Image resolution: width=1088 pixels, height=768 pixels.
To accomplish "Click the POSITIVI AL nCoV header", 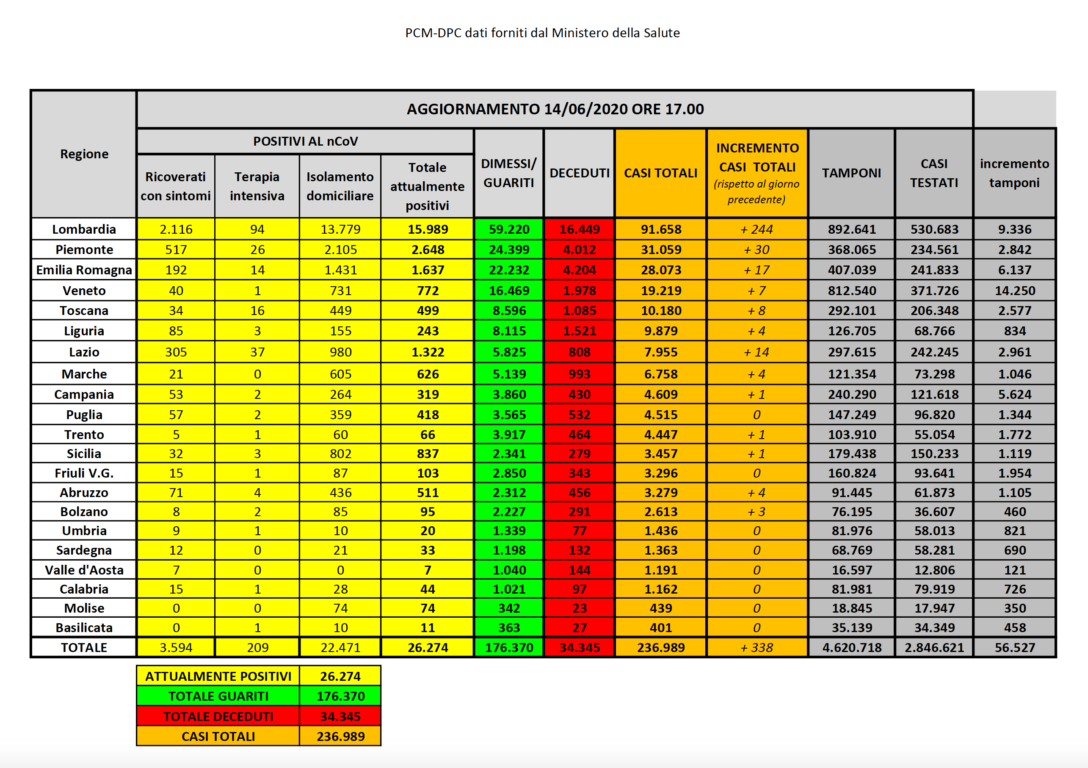I will tap(305, 141).
